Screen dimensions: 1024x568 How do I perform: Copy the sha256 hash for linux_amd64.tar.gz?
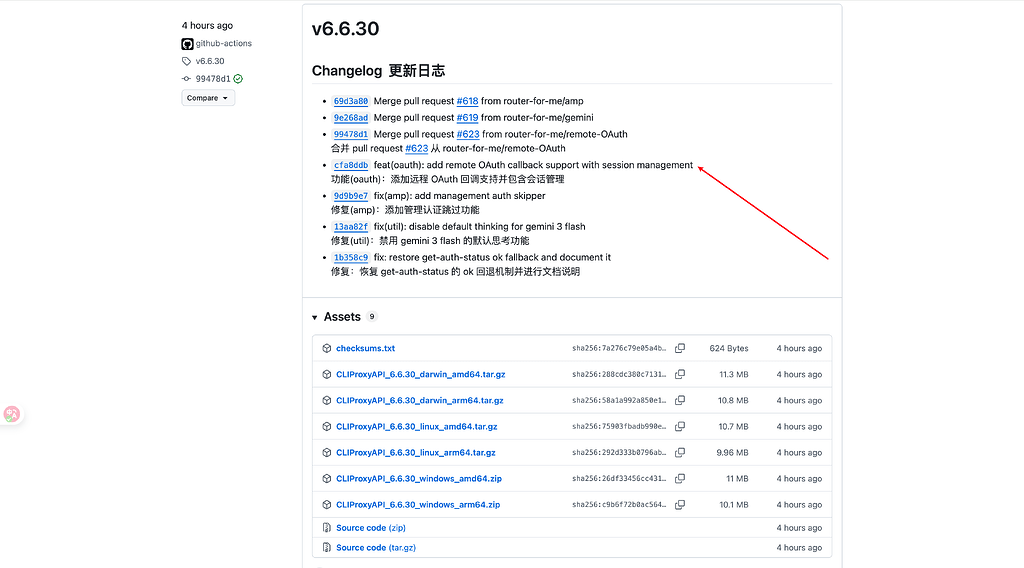click(x=680, y=426)
